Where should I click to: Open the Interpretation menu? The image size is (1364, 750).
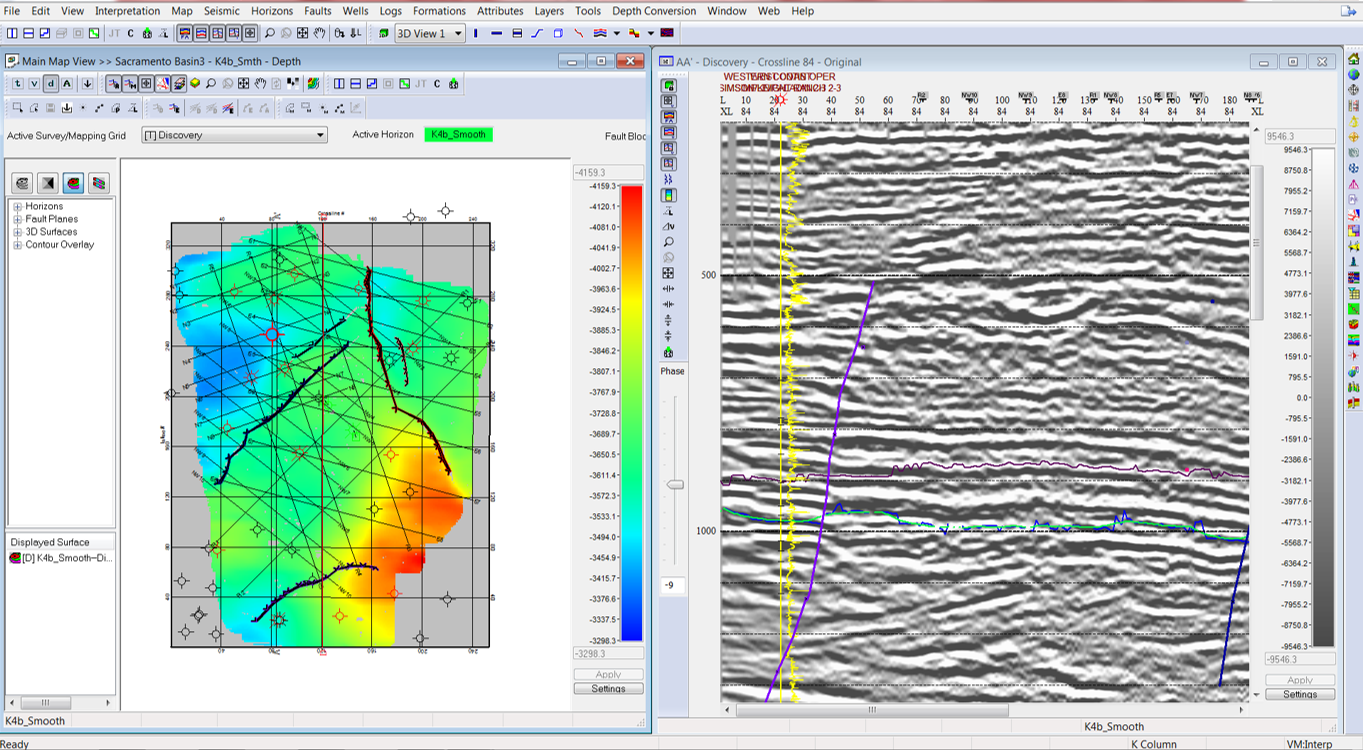click(127, 11)
